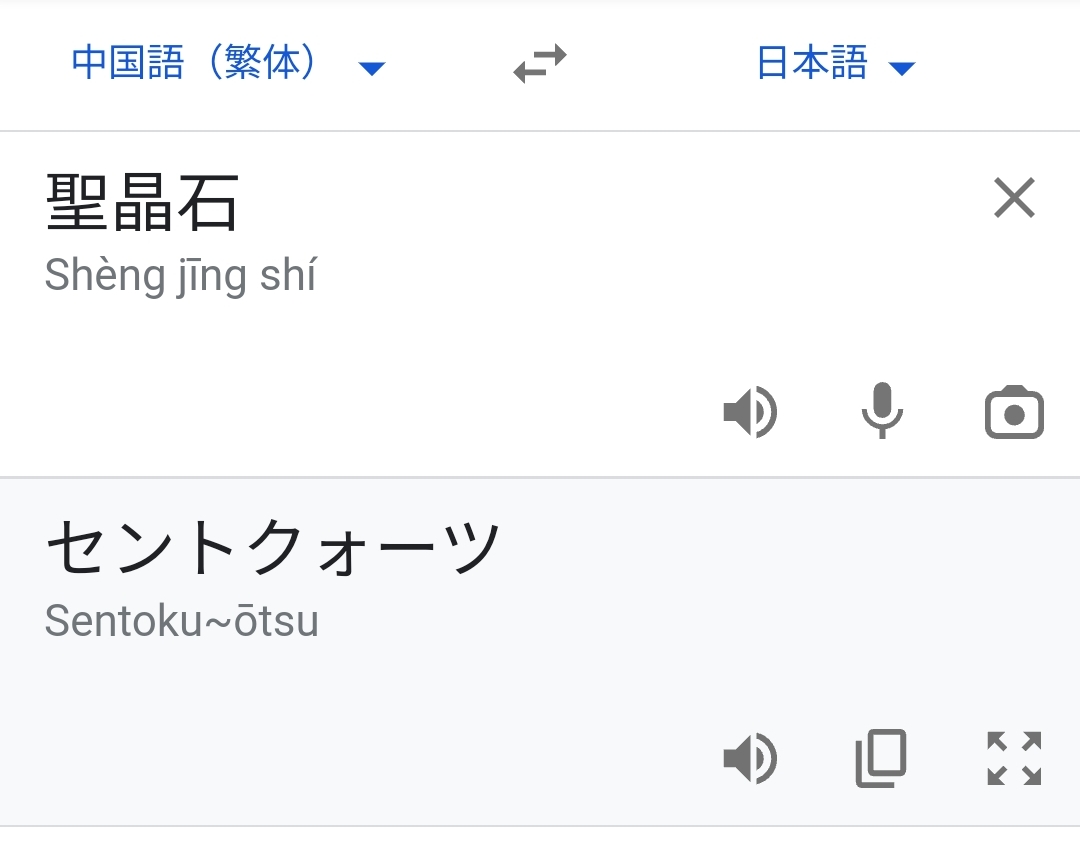This screenshot has height=842, width=1080.
Task: Open the source language dropdown arrow
Action: click(x=372, y=68)
